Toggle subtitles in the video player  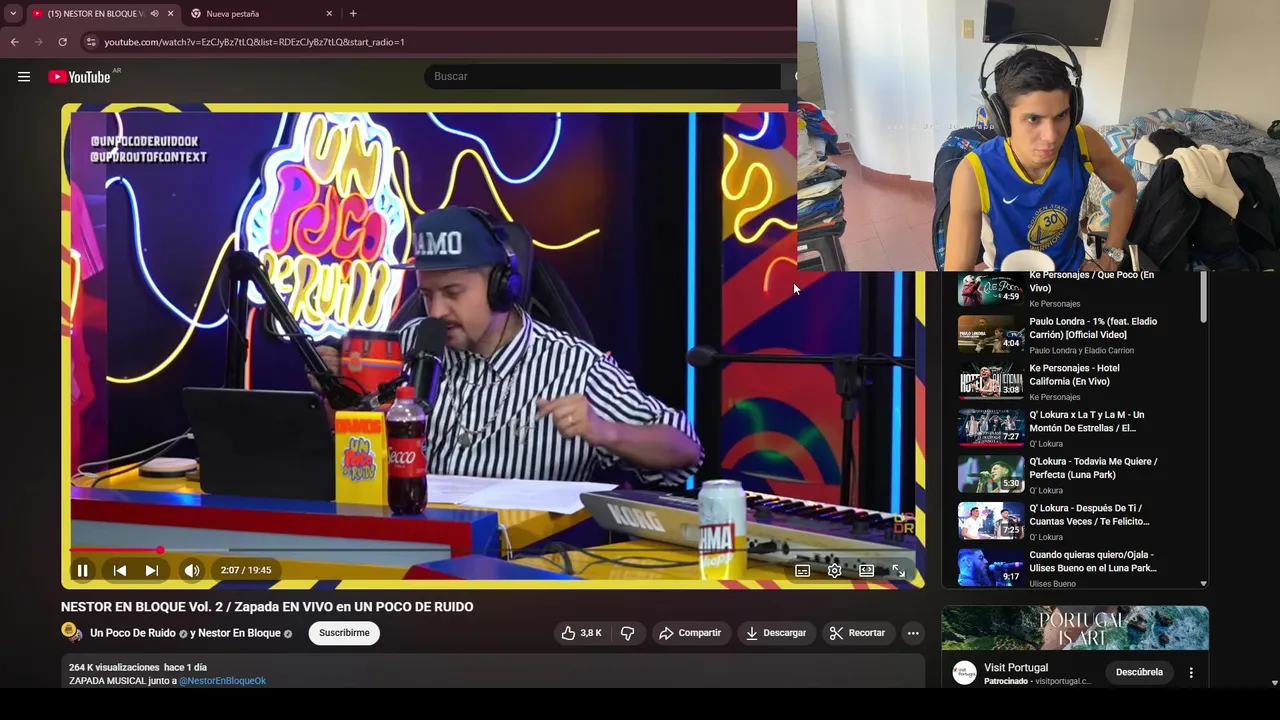(802, 570)
